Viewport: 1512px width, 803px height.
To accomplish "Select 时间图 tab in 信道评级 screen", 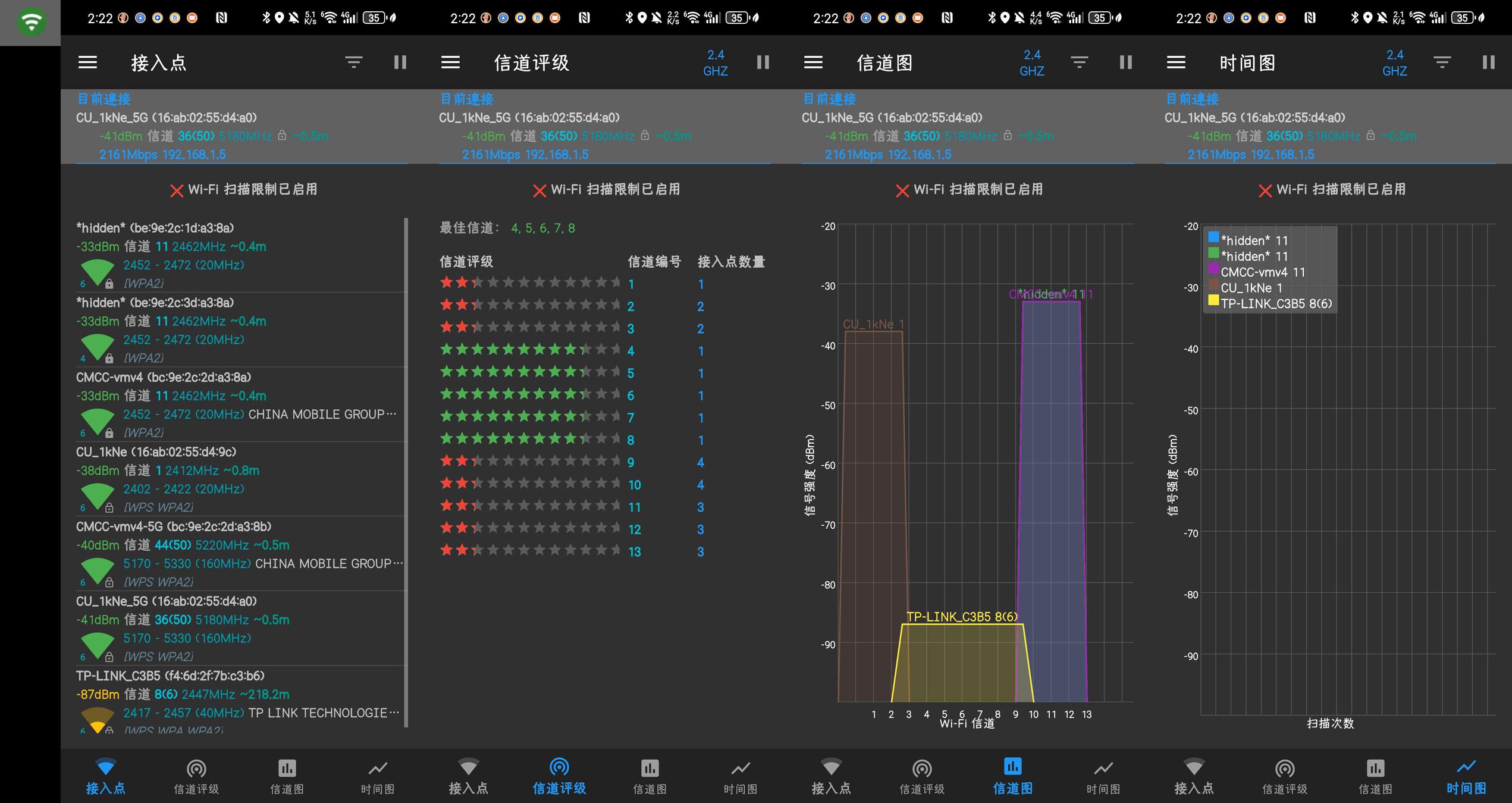I will [741, 776].
